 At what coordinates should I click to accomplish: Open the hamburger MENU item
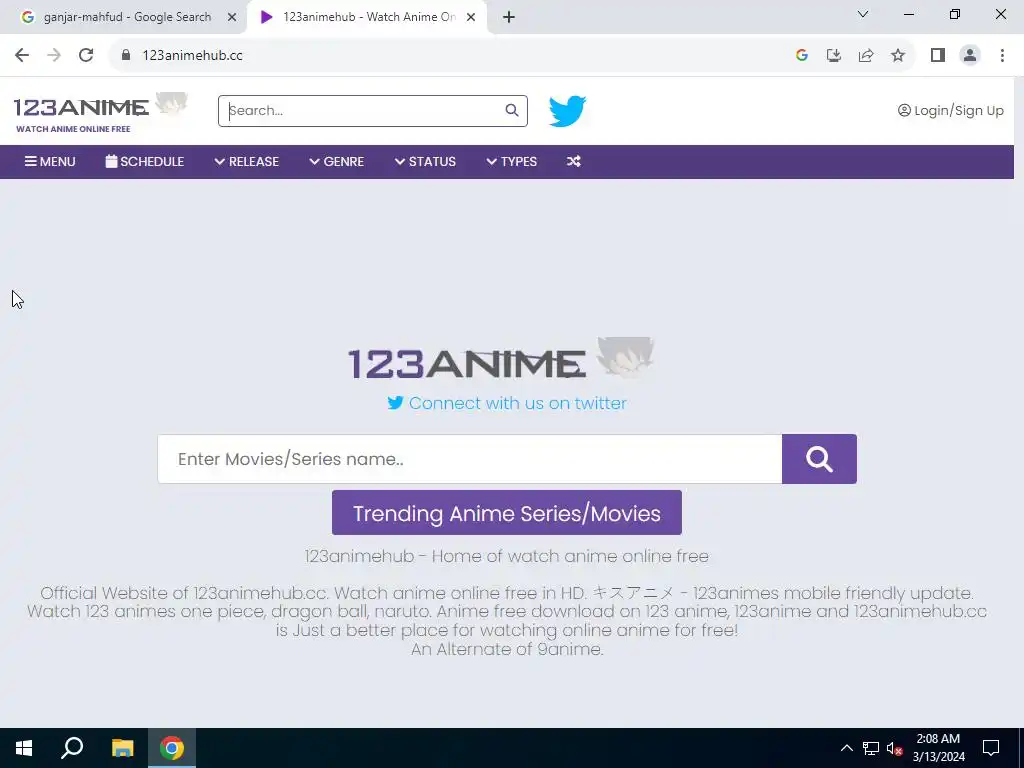tap(50, 161)
